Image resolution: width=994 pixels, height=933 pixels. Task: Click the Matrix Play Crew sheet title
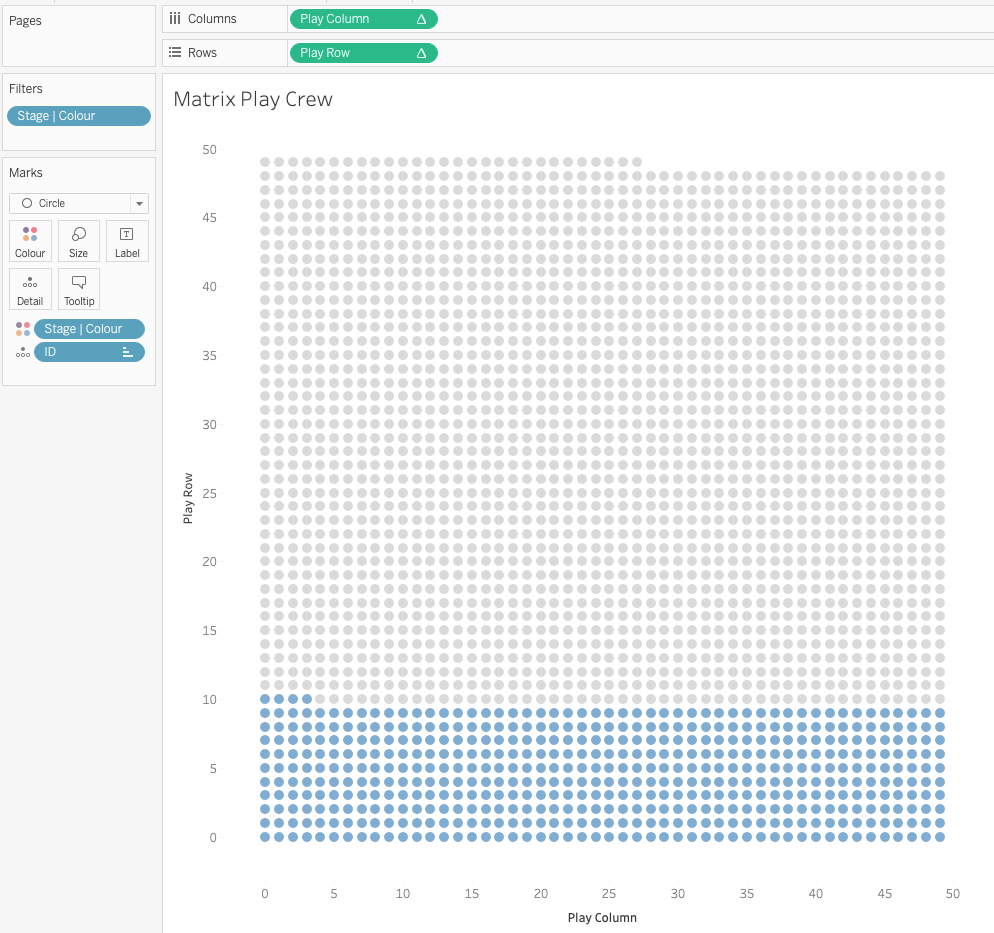click(x=252, y=99)
